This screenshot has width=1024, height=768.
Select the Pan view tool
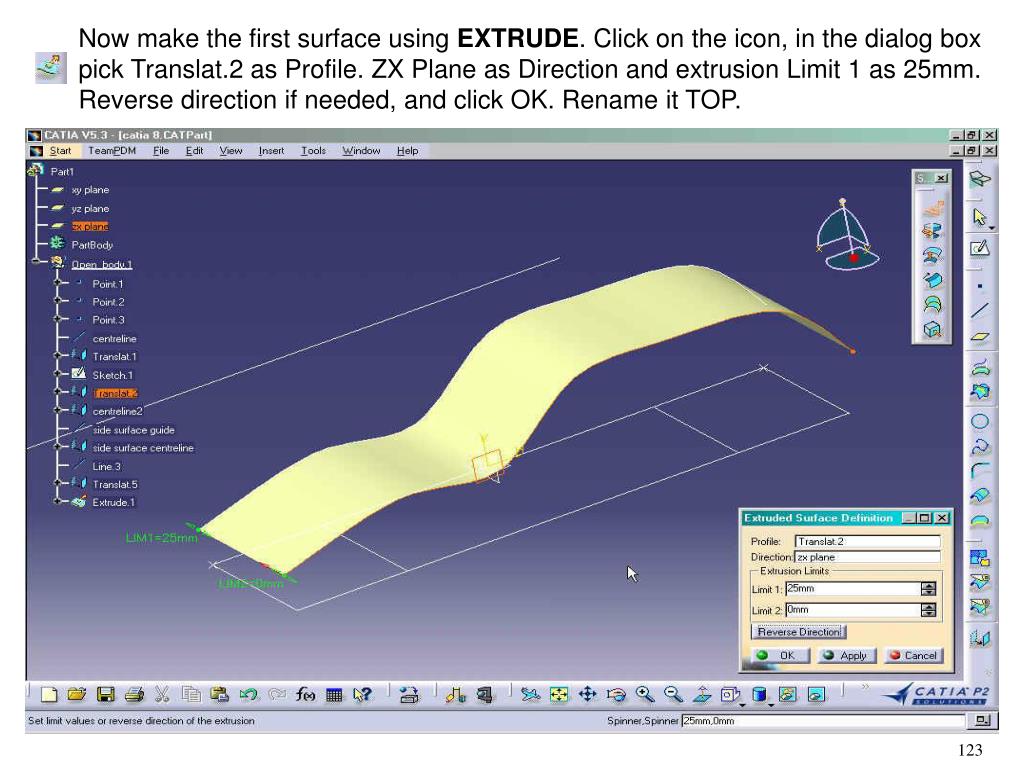click(x=588, y=694)
